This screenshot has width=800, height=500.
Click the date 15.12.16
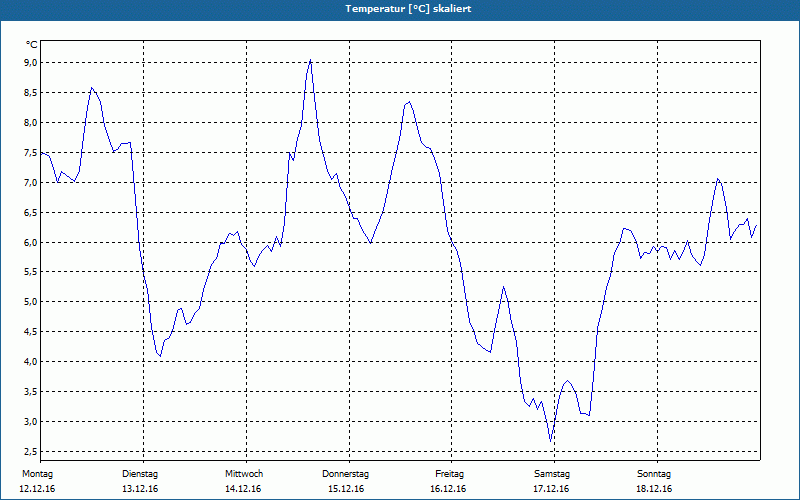346,489
